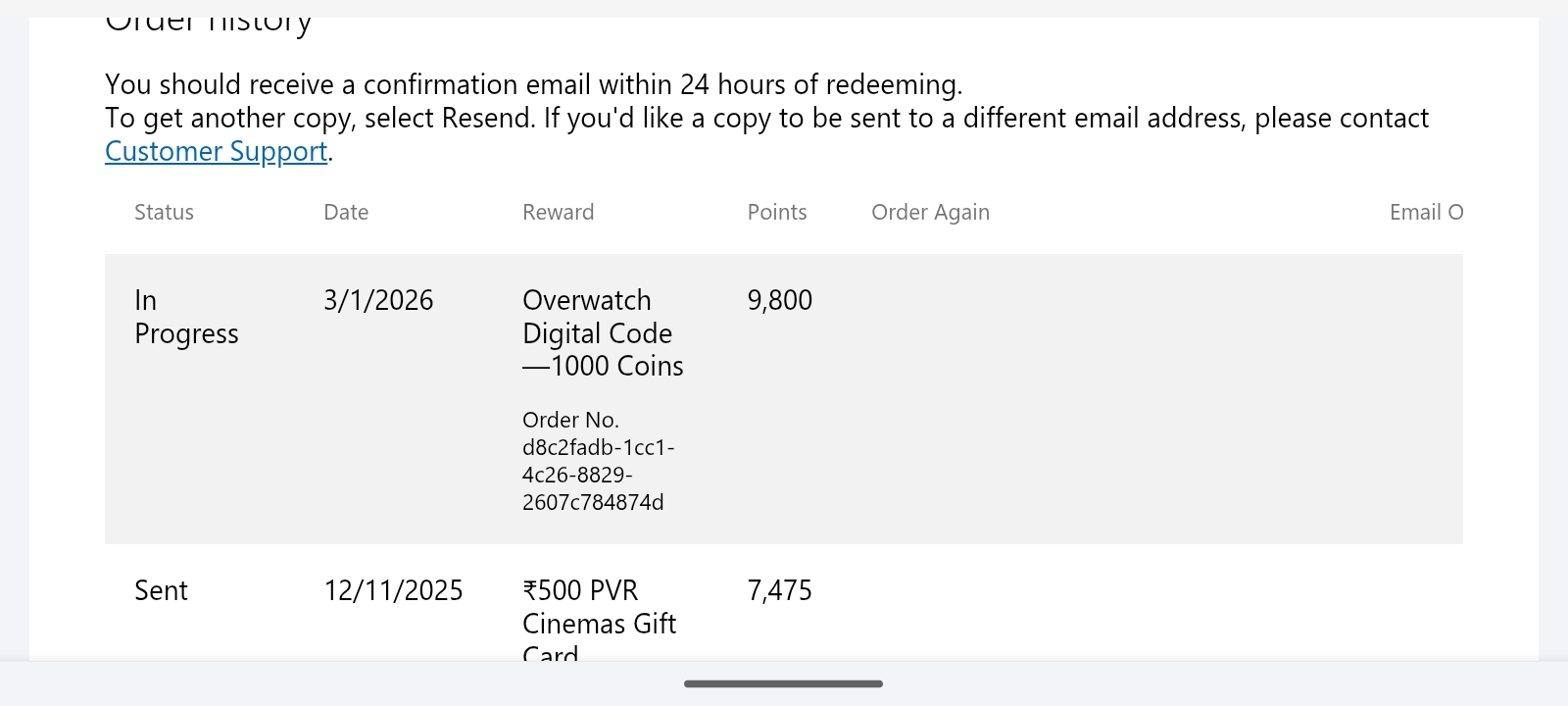Click the Order Again column header
The height and width of the screenshot is (706, 1568).
(930, 212)
